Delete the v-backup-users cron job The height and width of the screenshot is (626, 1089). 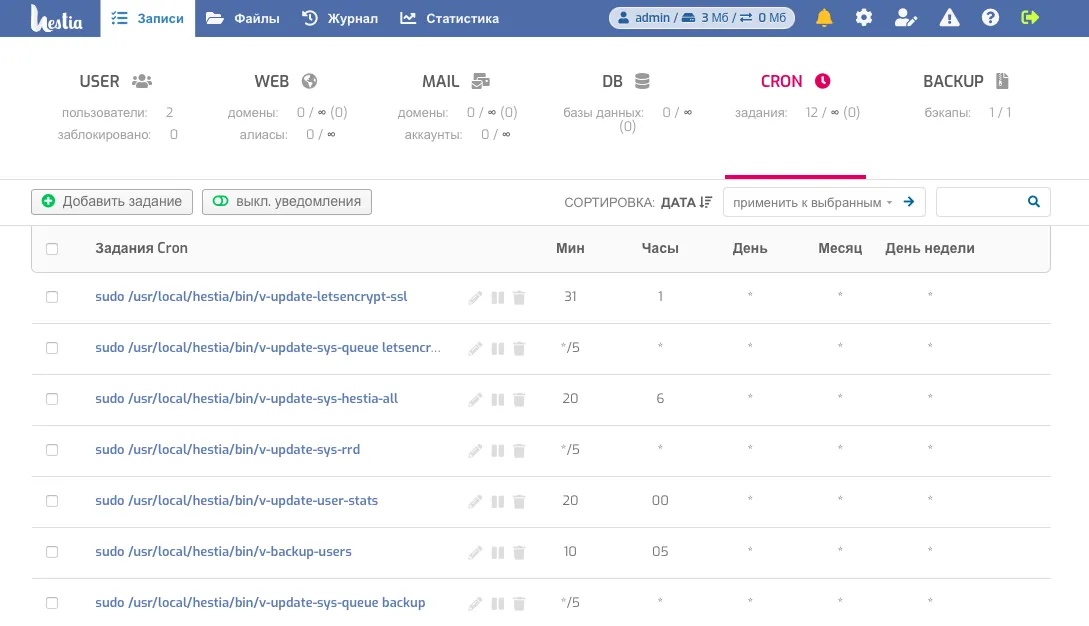point(519,552)
